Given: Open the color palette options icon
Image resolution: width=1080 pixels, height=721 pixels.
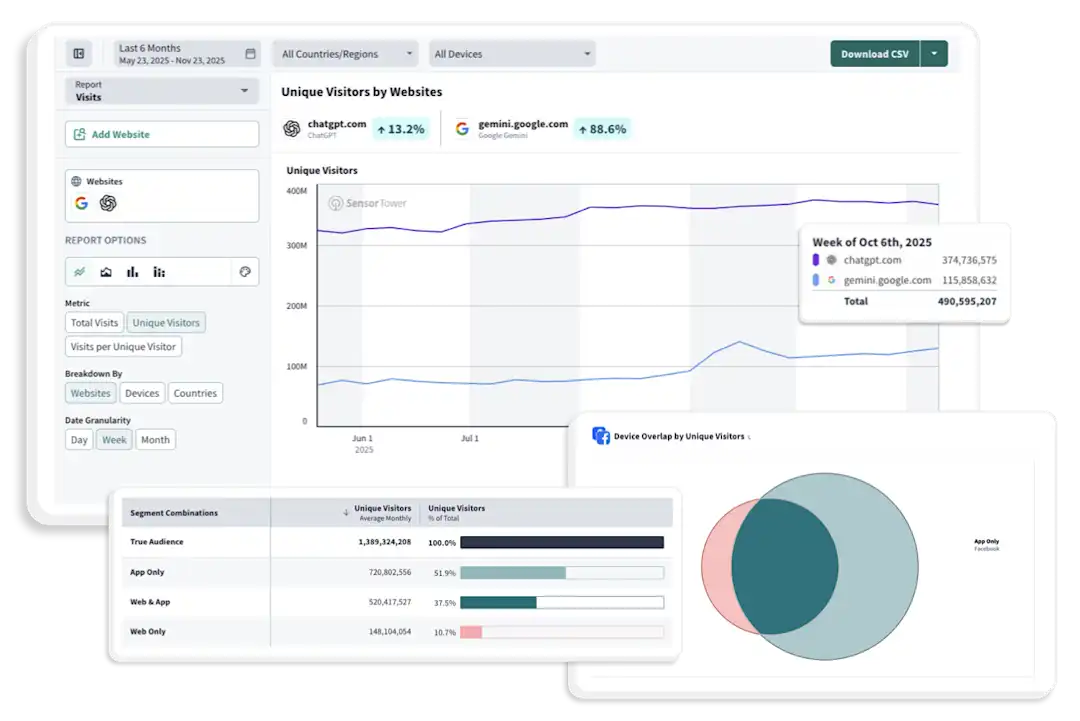Looking at the screenshot, I should coord(245,272).
